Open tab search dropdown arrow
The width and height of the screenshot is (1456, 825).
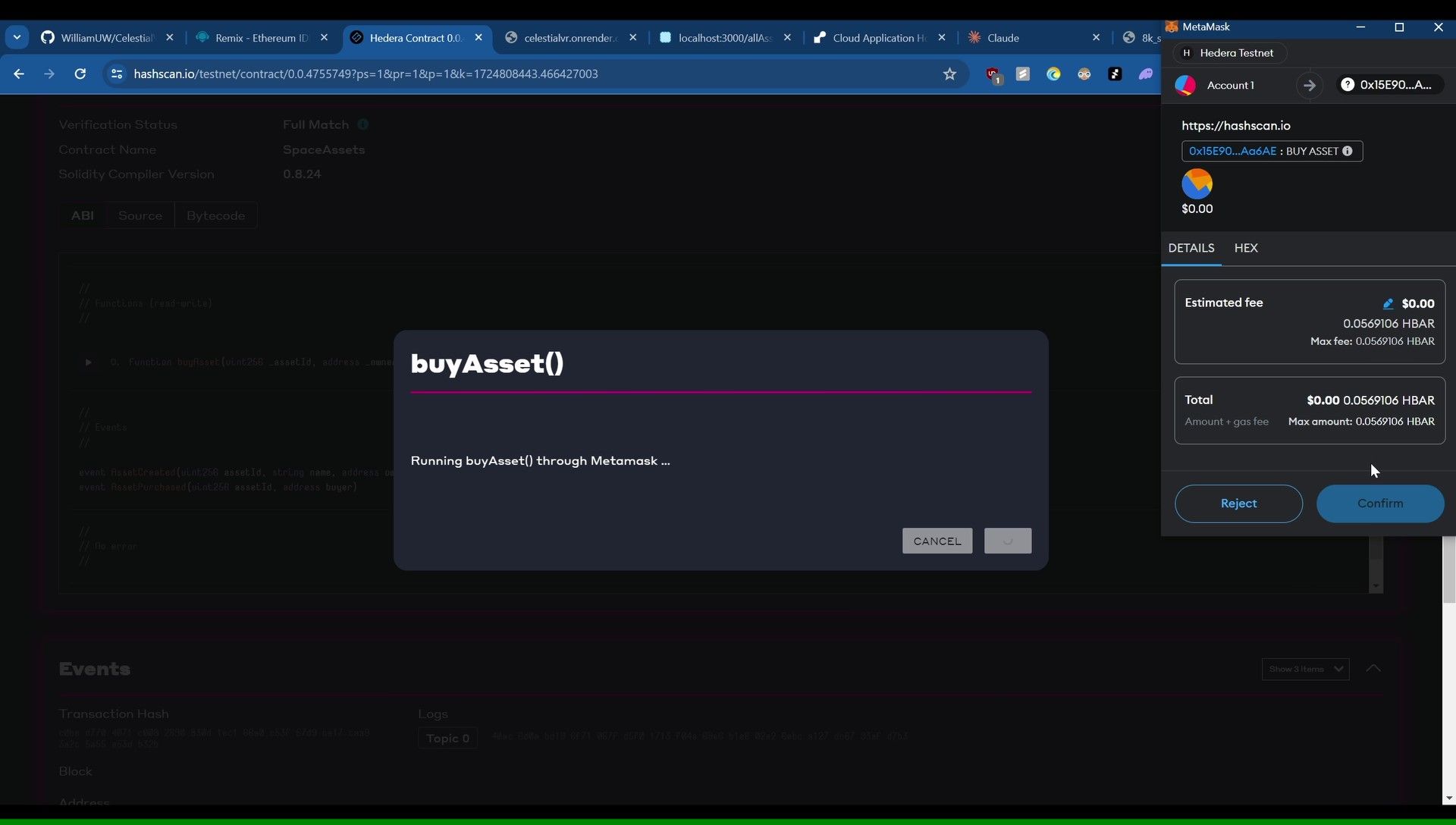point(17,37)
